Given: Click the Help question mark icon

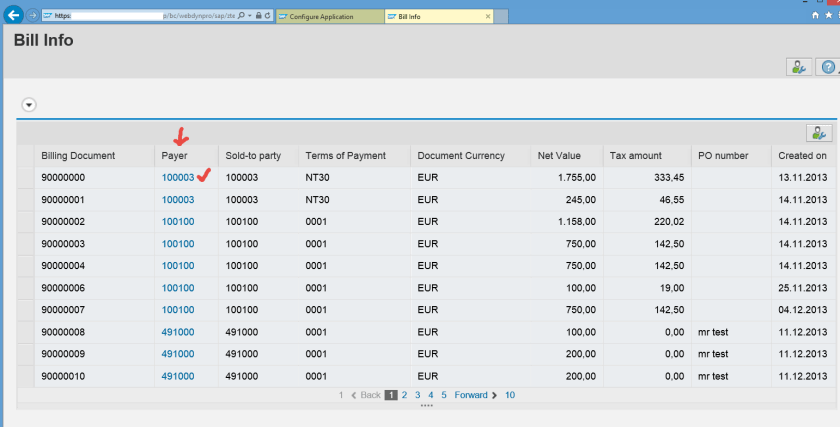Looking at the screenshot, I should pyautogui.click(x=827, y=67).
